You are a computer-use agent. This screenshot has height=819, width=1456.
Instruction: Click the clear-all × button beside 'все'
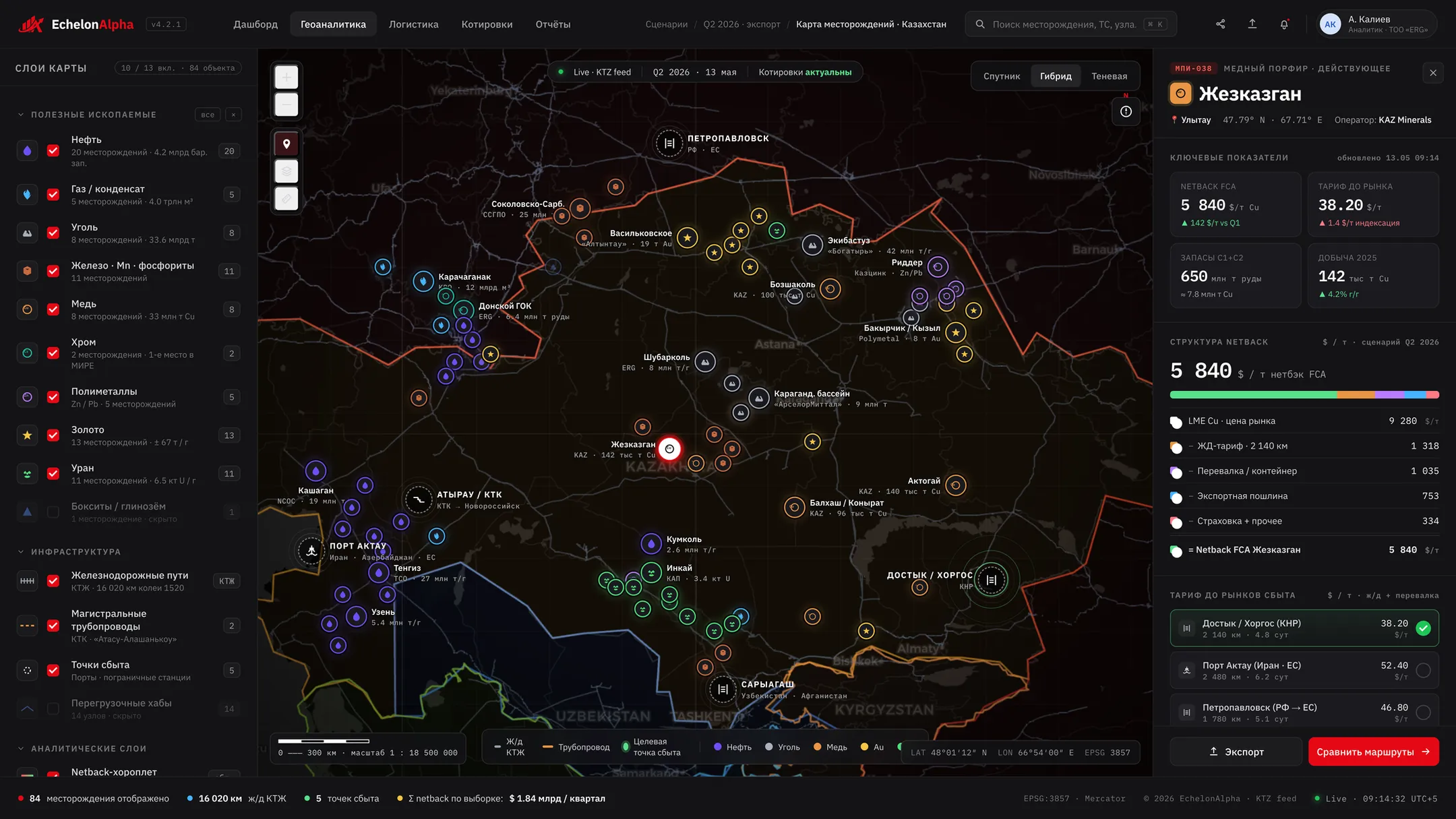[x=233, y=115]
